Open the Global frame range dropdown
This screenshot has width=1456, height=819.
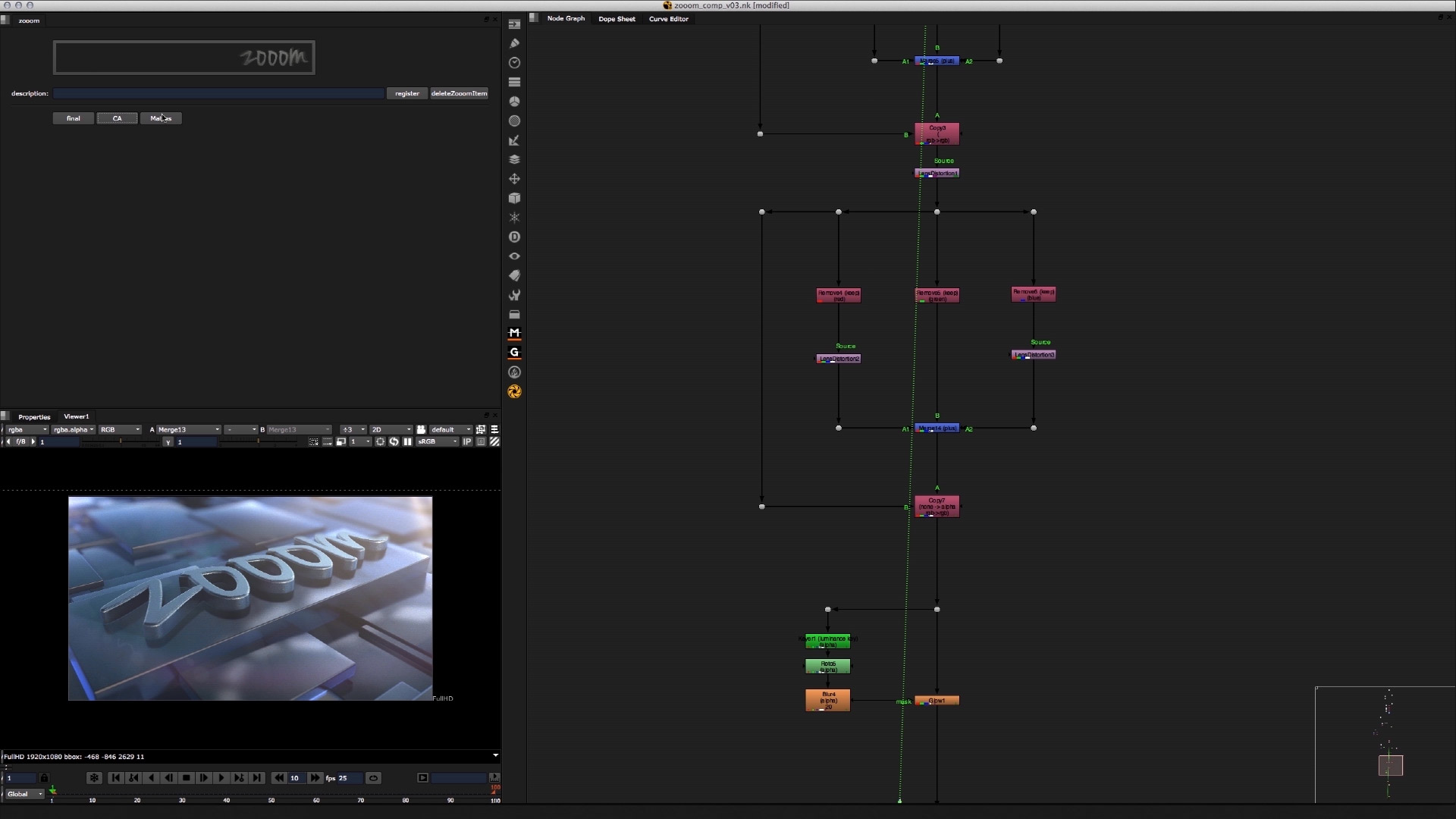[x=24, y=794]
